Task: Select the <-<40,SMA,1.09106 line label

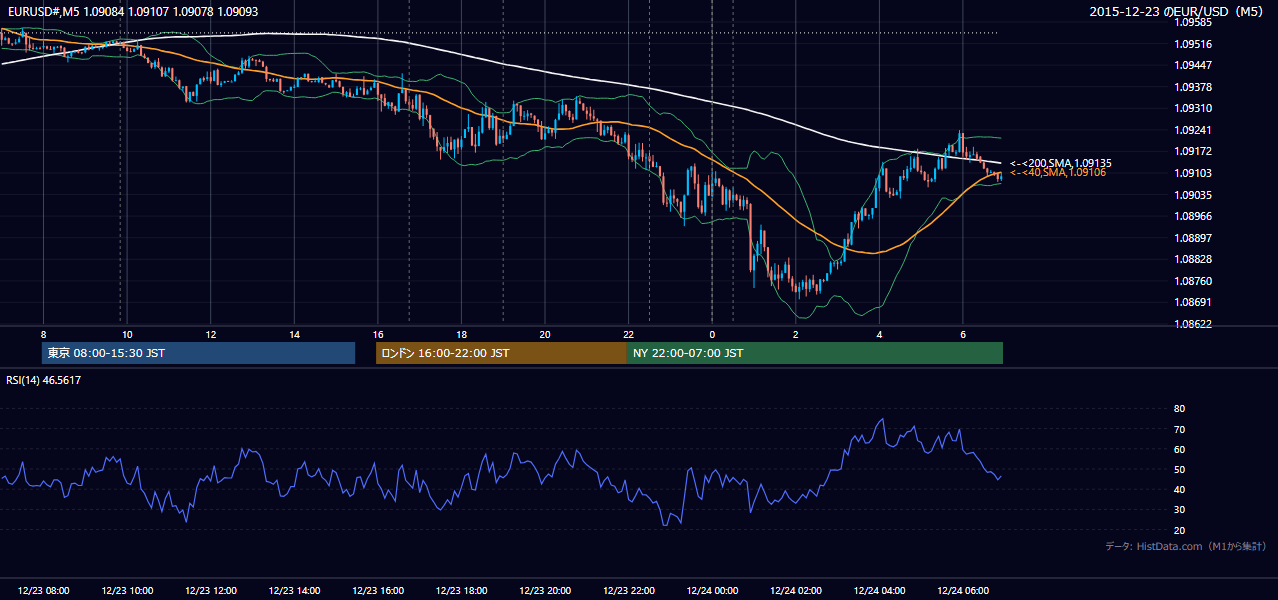Action: (x=1057, y=173)
